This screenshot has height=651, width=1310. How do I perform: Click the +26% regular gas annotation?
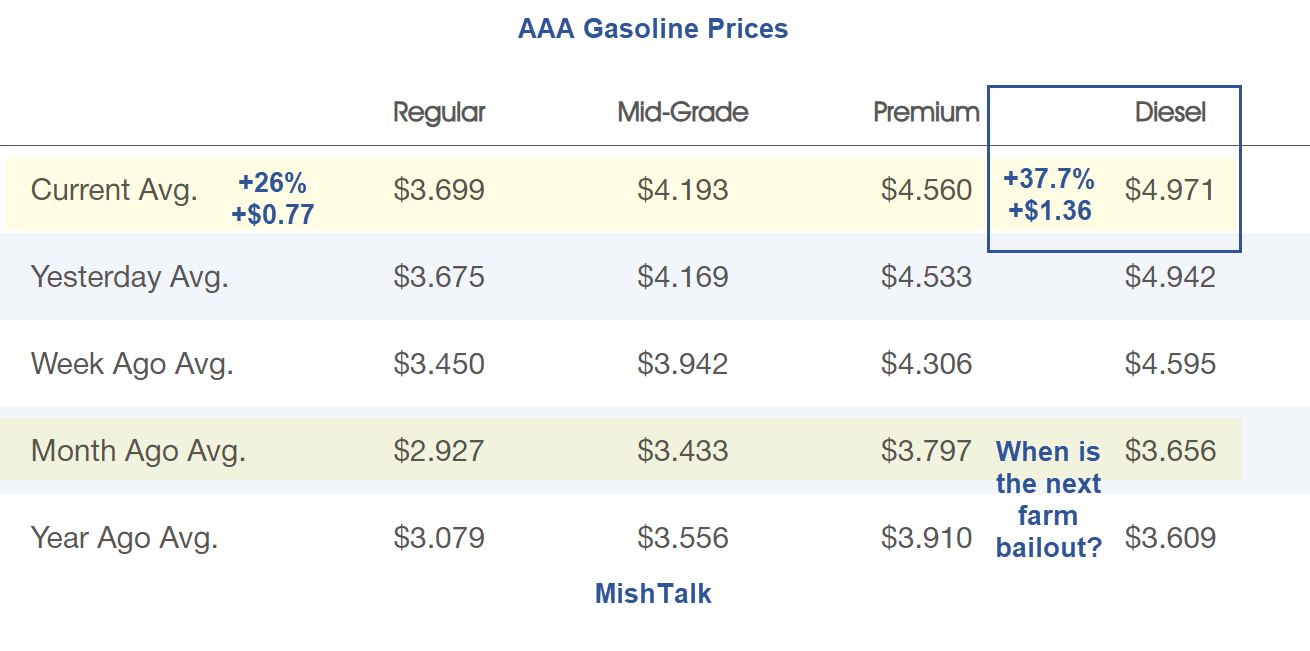pos(272,183)
